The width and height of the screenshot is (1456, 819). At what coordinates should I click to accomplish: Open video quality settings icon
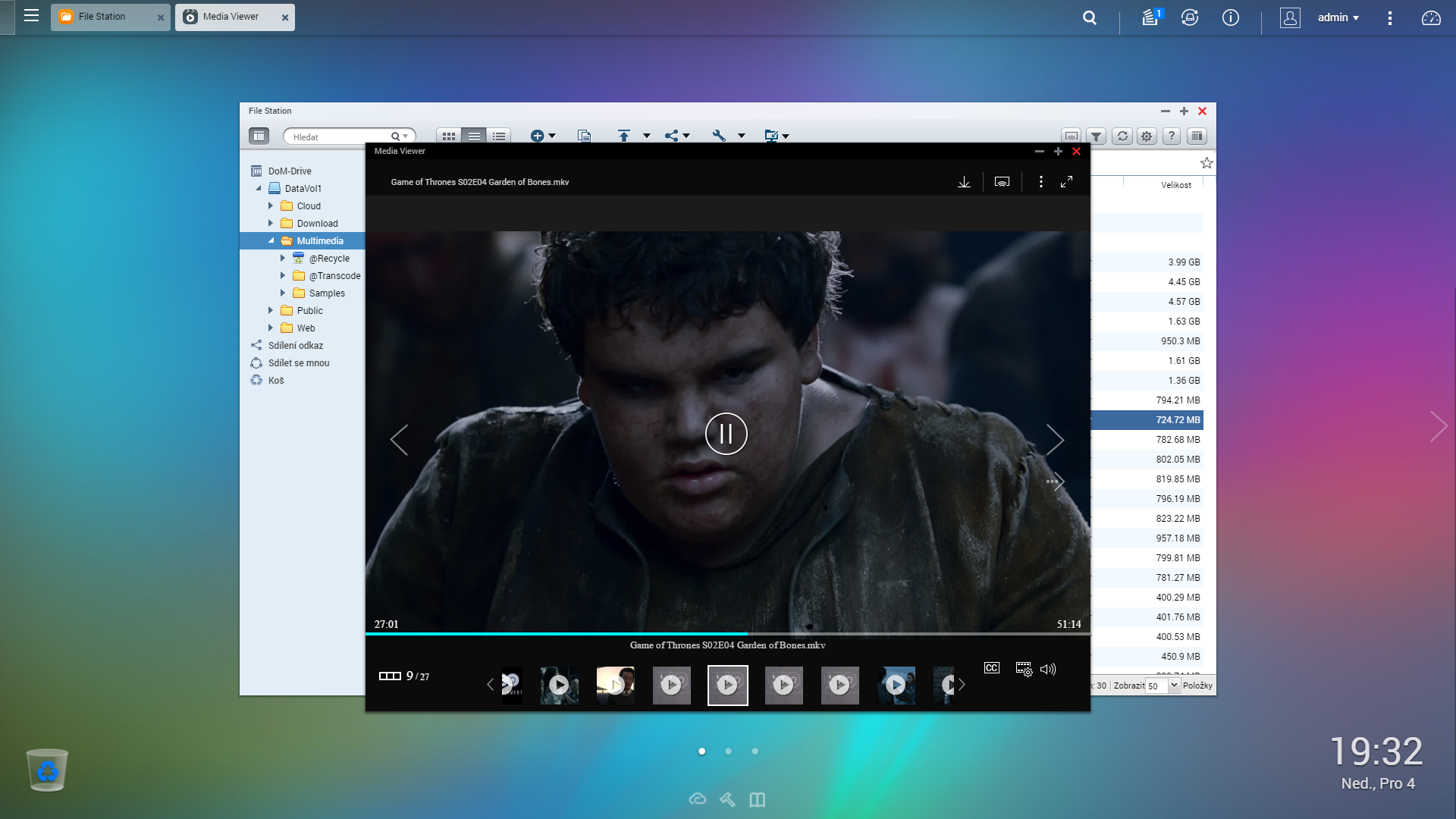(1023, 669)
